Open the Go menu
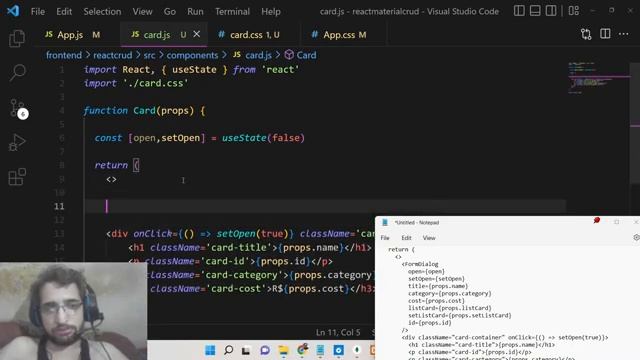Screen dimensions: 640x360 click(x=170, y=11)
